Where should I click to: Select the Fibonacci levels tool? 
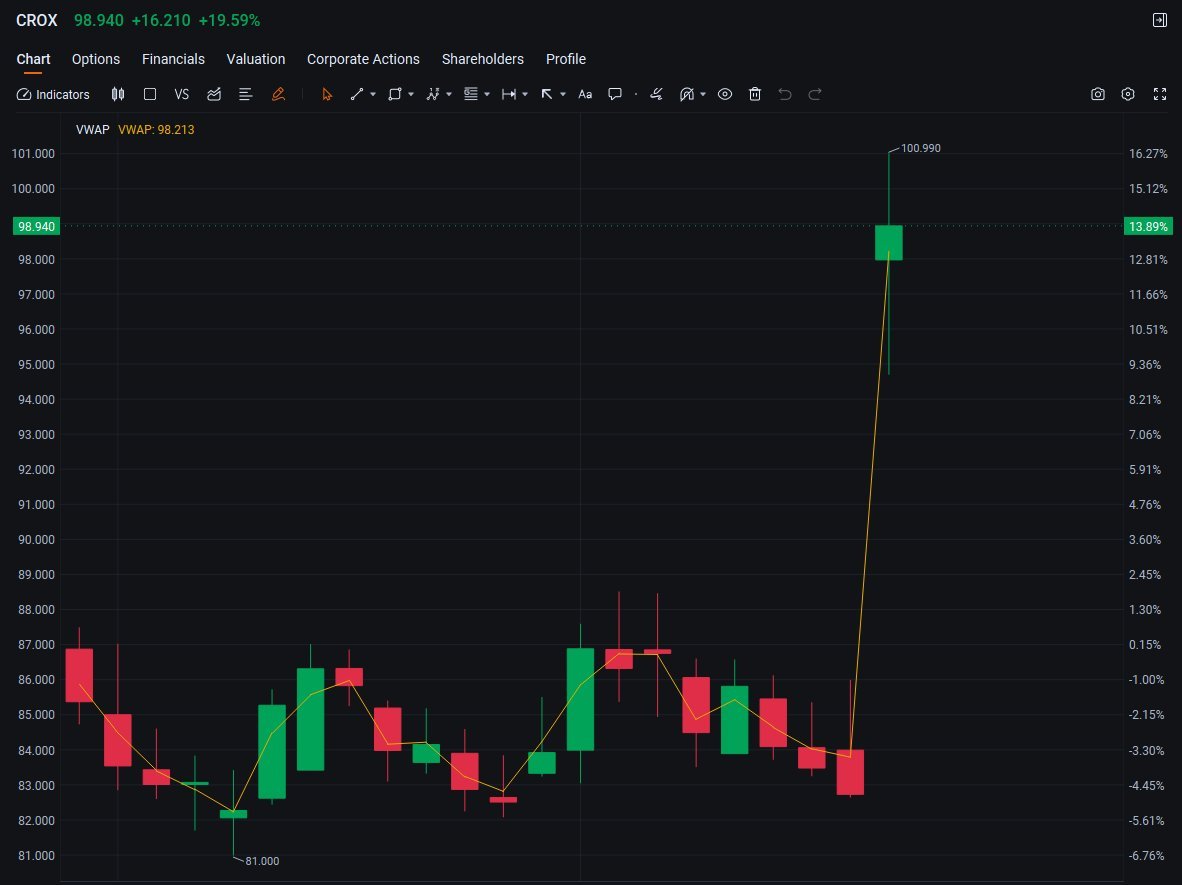pyautogui.click(x=470, y=94)
